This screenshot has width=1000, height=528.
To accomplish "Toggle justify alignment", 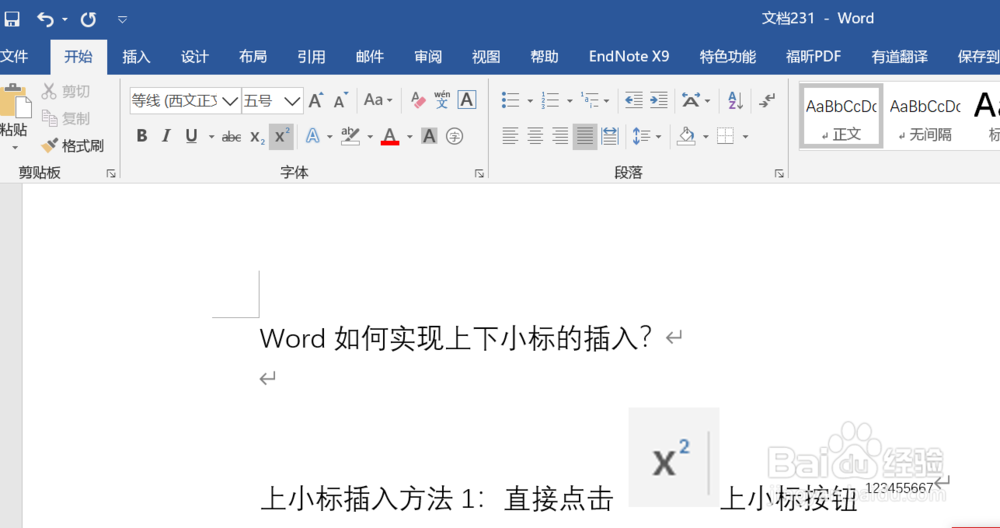I will (x=585, y=136).
